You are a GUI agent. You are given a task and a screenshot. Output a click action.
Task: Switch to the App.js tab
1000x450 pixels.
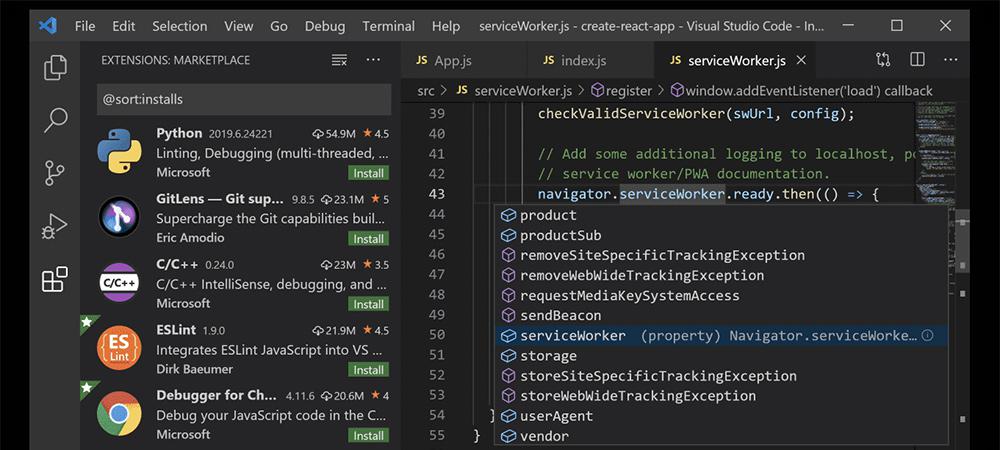(x=464, y=61)
